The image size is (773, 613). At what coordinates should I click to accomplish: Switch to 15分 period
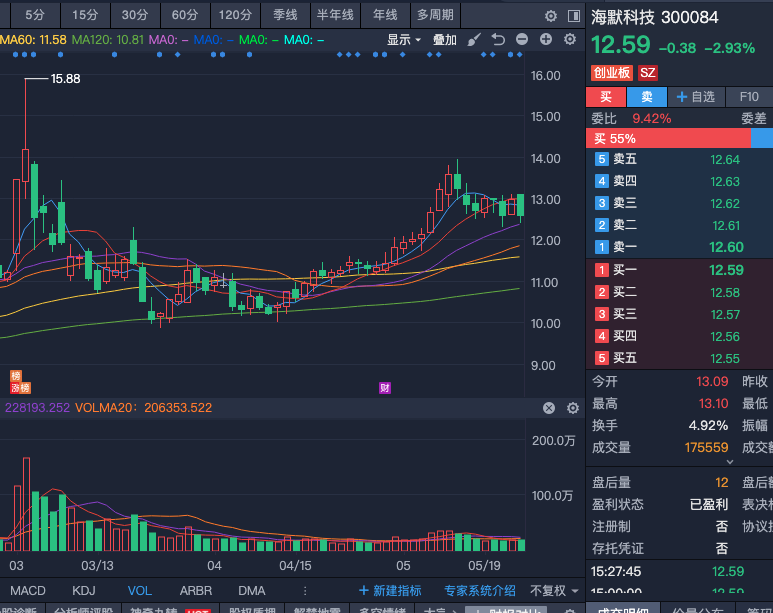coord(85,15)
